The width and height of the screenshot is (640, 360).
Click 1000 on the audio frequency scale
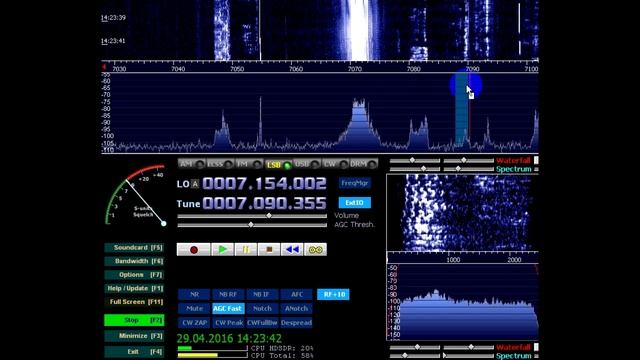(453, 260)
